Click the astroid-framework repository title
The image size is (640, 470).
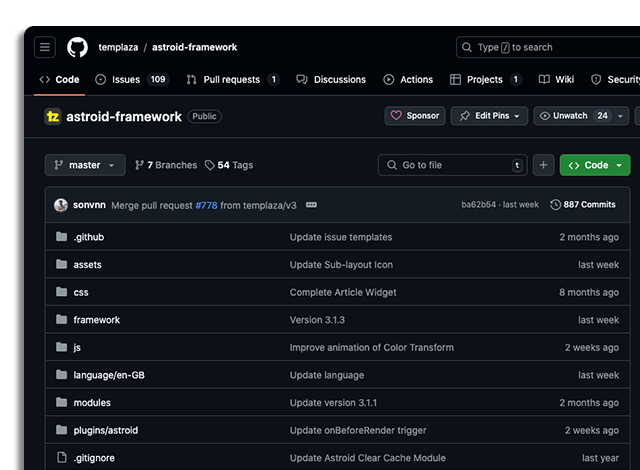[x=124, y=117]
